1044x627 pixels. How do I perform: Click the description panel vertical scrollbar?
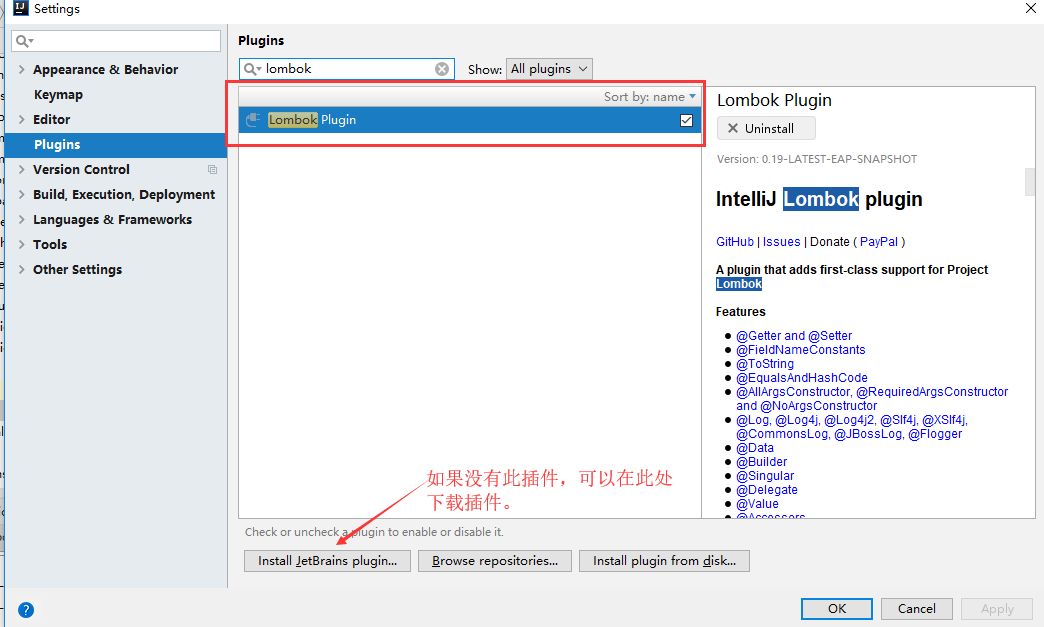coord(1029,182)
